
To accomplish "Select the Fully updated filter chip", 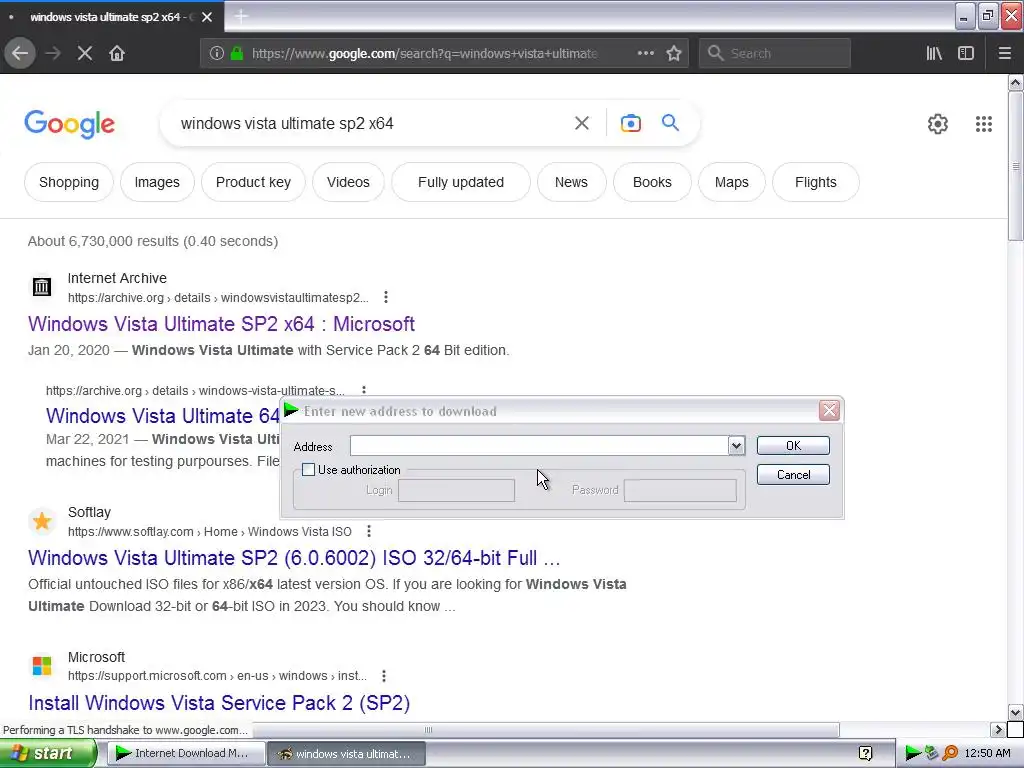I will [x=460, y=182].
